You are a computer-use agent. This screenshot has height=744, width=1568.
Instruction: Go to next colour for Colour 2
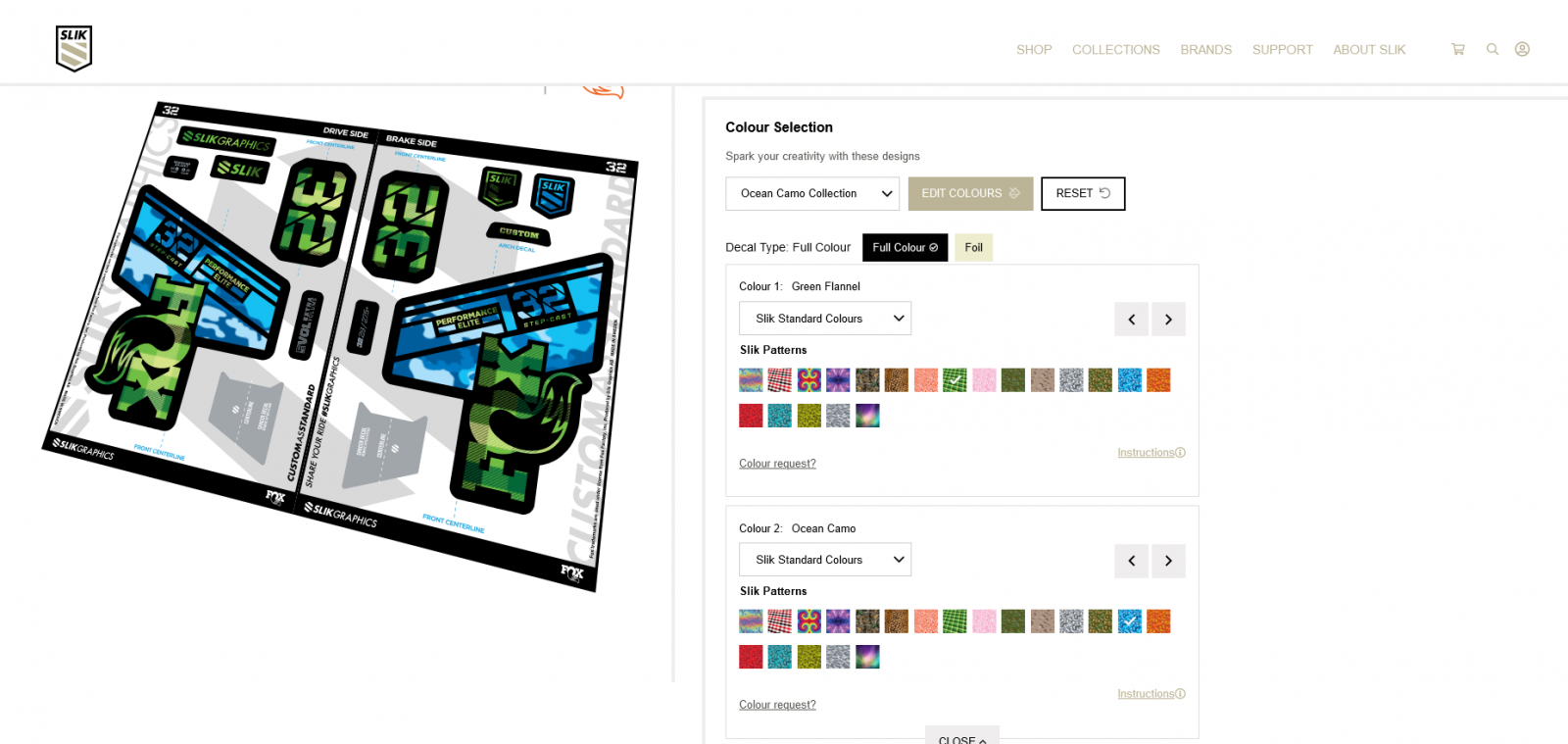pyautogui.click(x=1168, y=561)
